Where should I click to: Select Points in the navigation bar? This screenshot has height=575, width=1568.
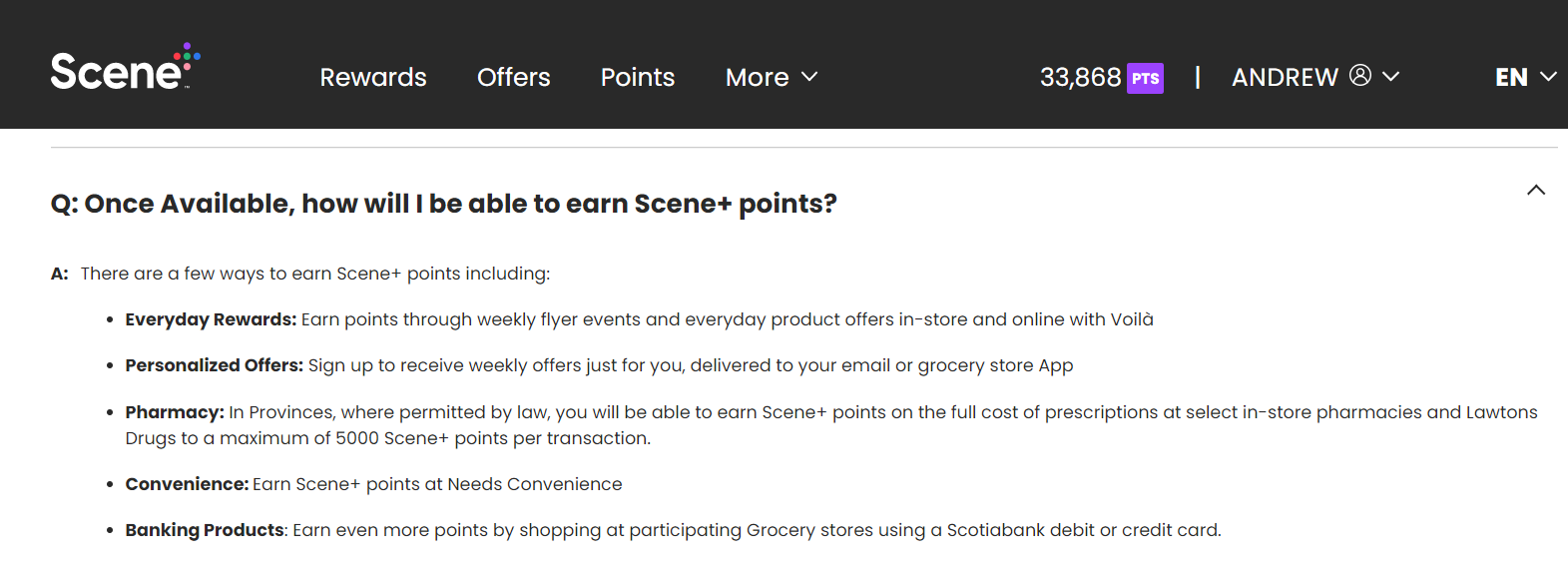[638, 77]
